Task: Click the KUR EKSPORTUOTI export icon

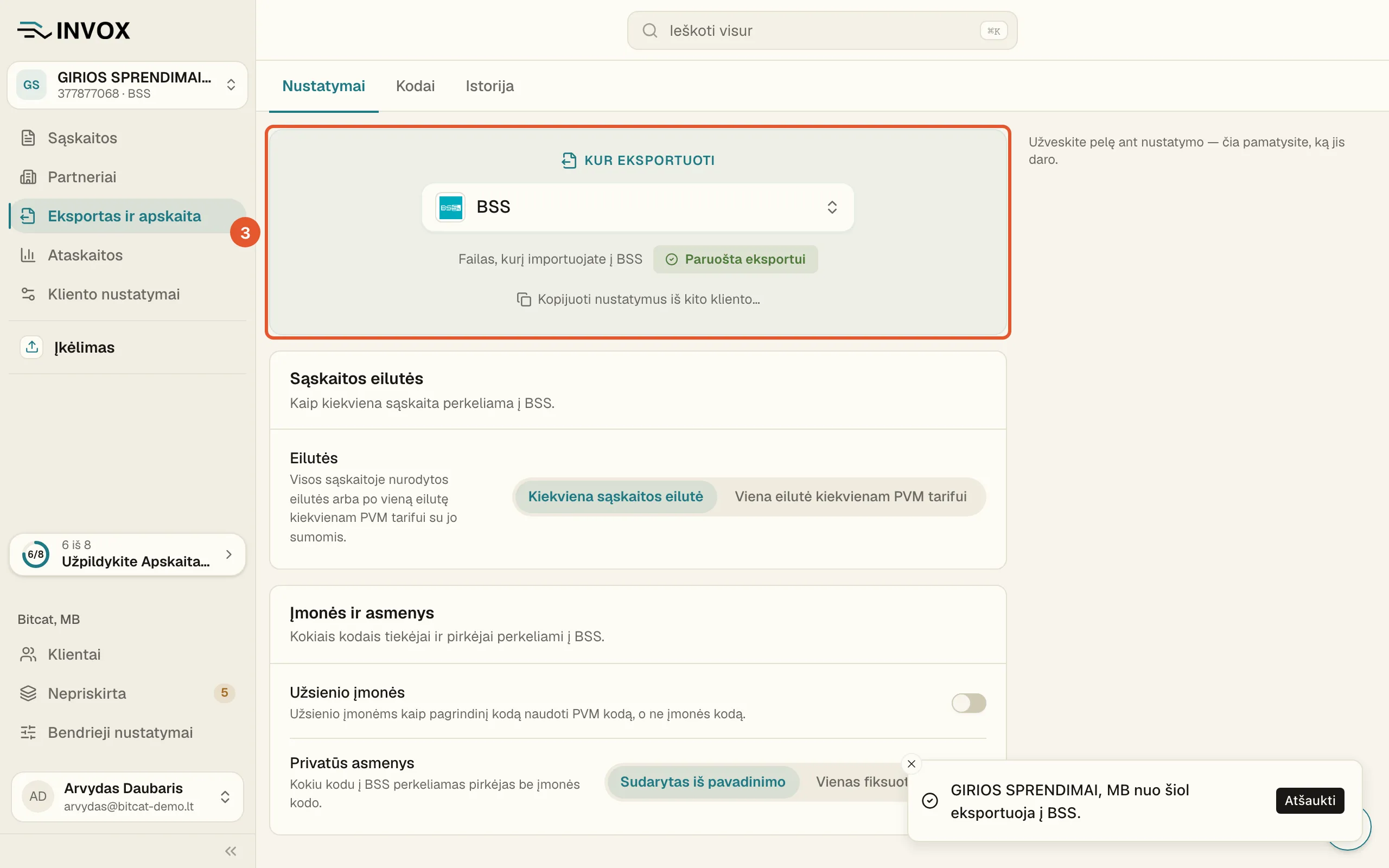Action: 568,160
